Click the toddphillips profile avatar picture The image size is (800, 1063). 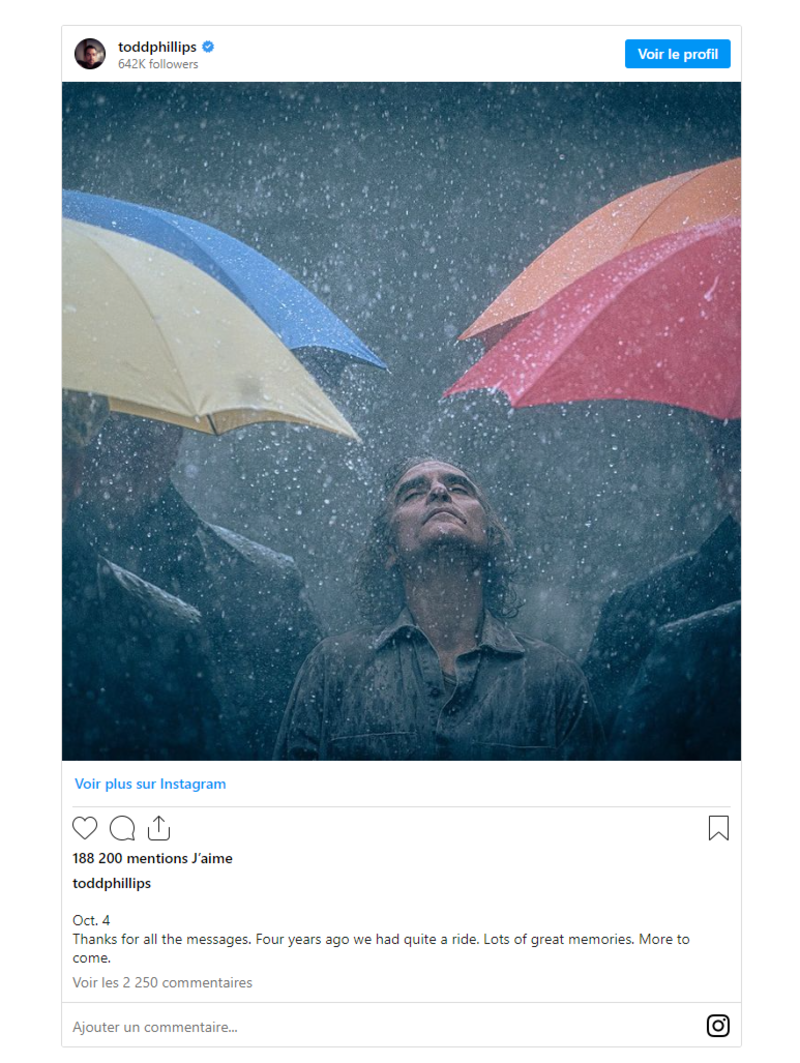tap(90, 54)
